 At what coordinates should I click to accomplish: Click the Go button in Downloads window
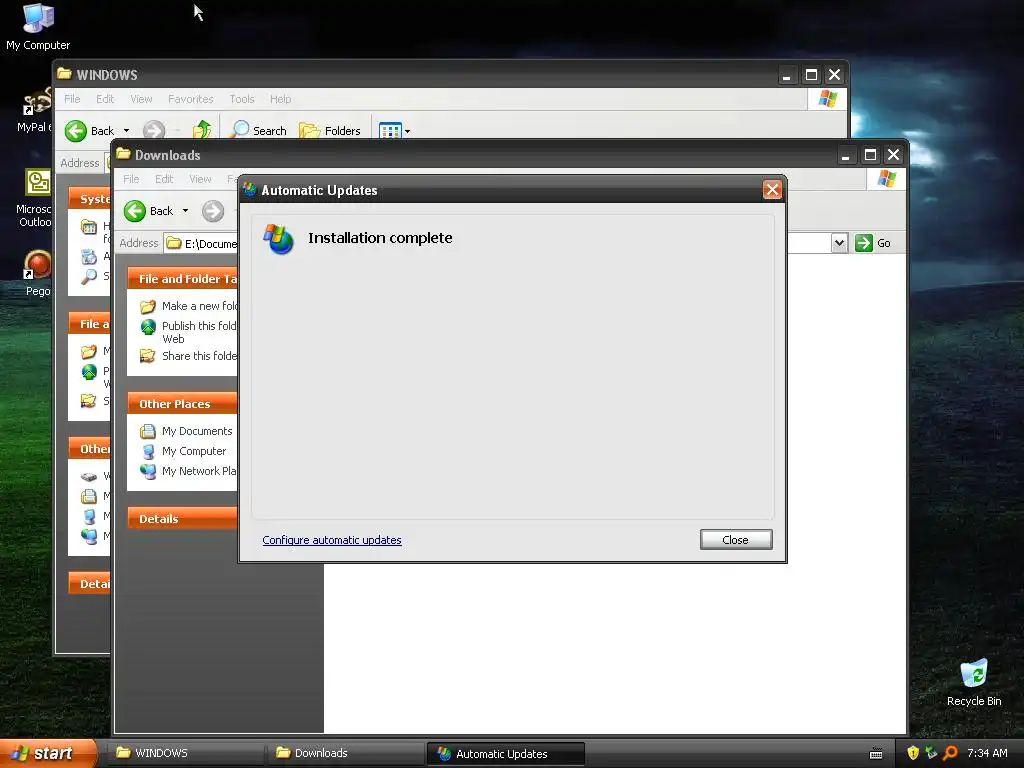click(873, 243)
